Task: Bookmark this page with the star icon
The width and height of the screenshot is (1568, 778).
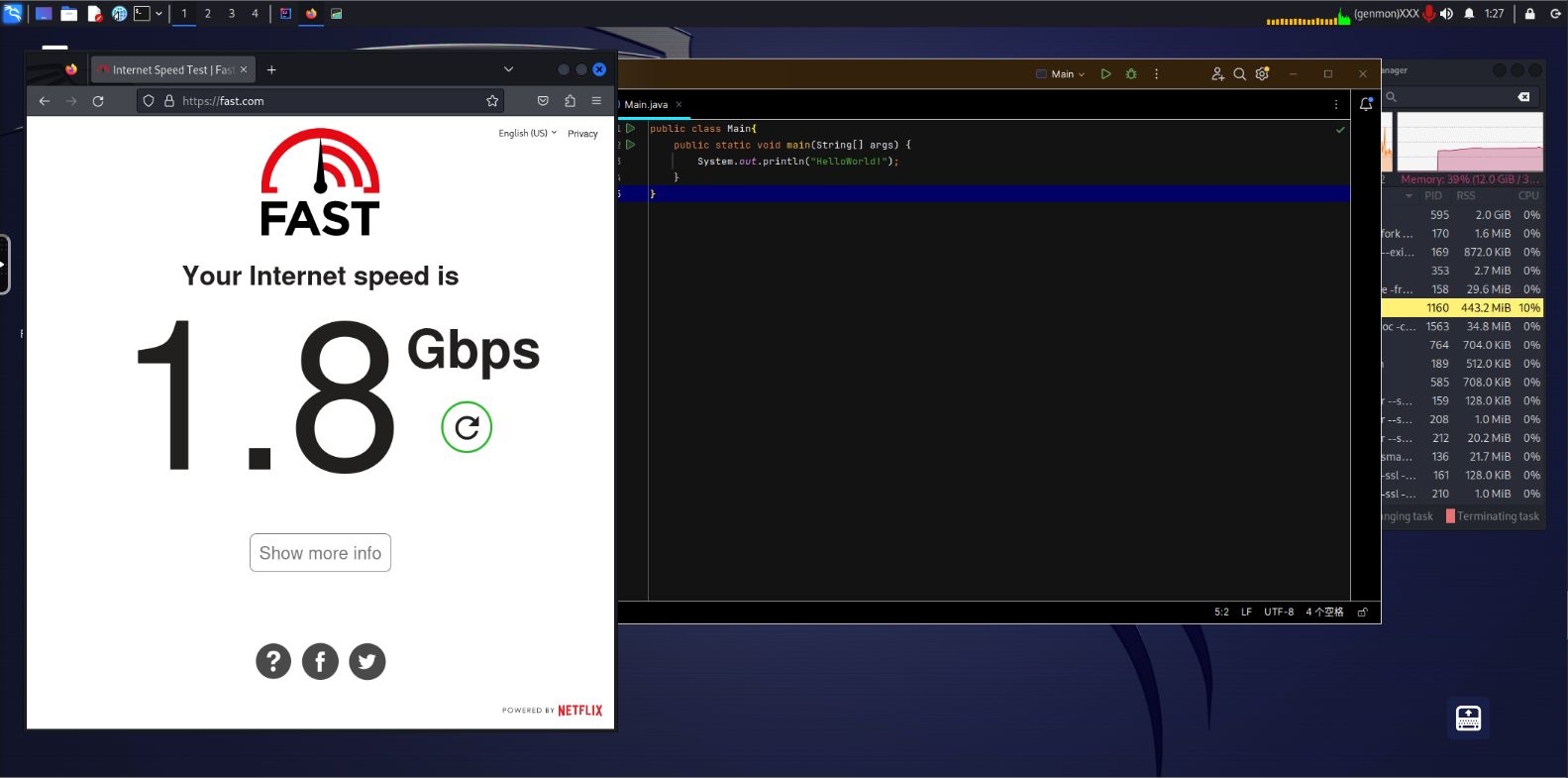Action: pyautogui.click(x=492, y=101)
